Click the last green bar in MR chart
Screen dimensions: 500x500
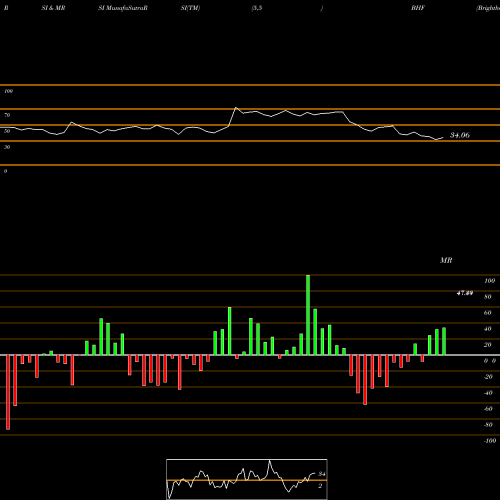tap(444, 341)
